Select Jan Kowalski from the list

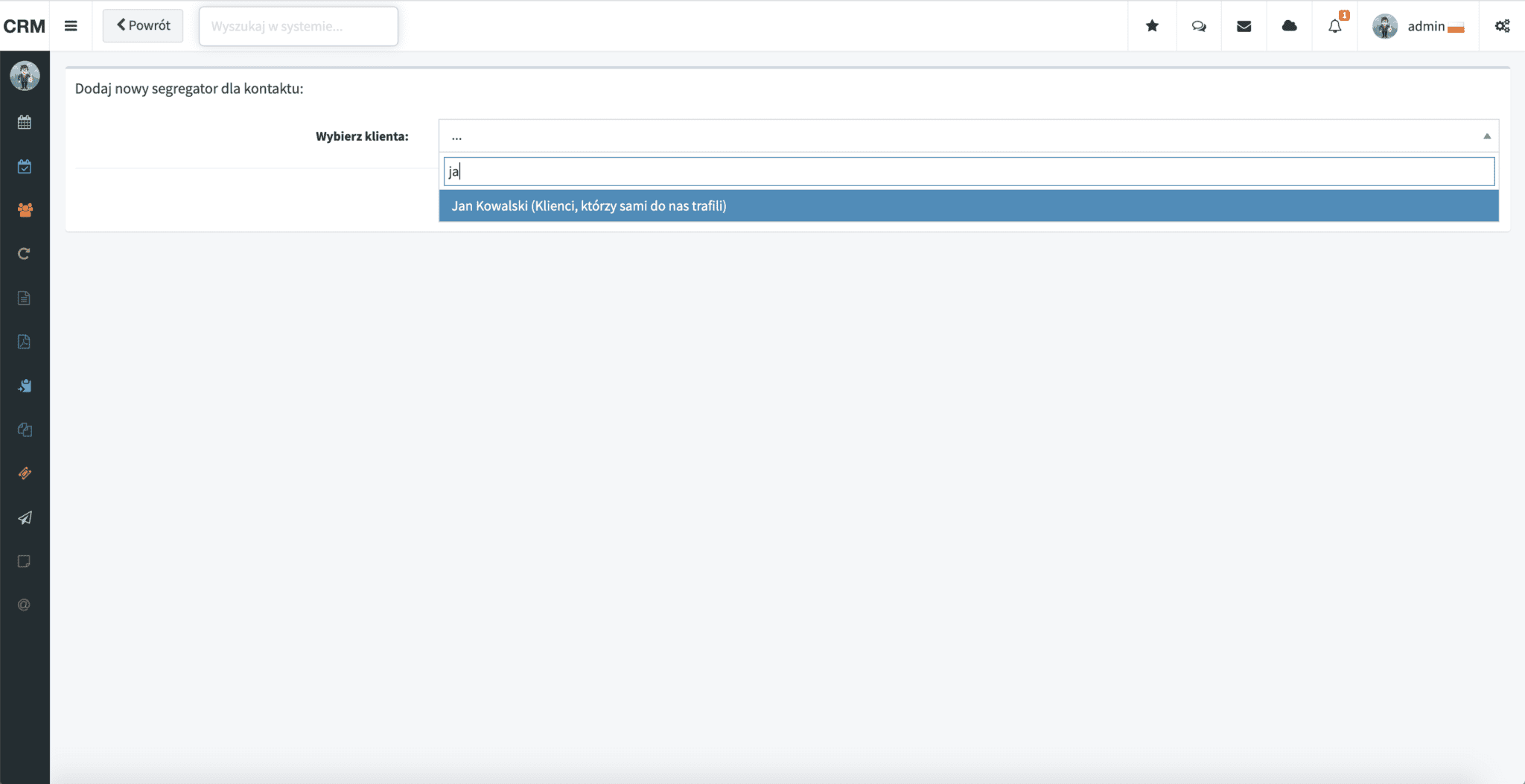pos(969,205)
